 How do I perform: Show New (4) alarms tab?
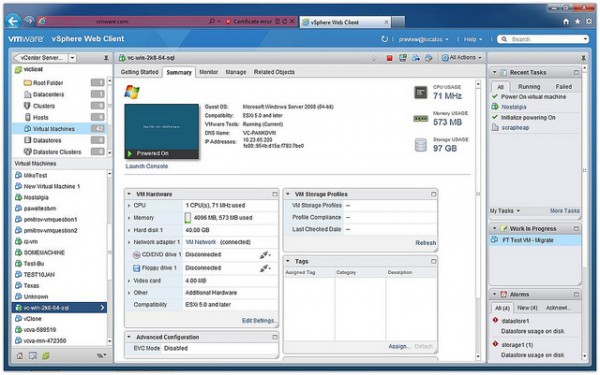point(527,308)
